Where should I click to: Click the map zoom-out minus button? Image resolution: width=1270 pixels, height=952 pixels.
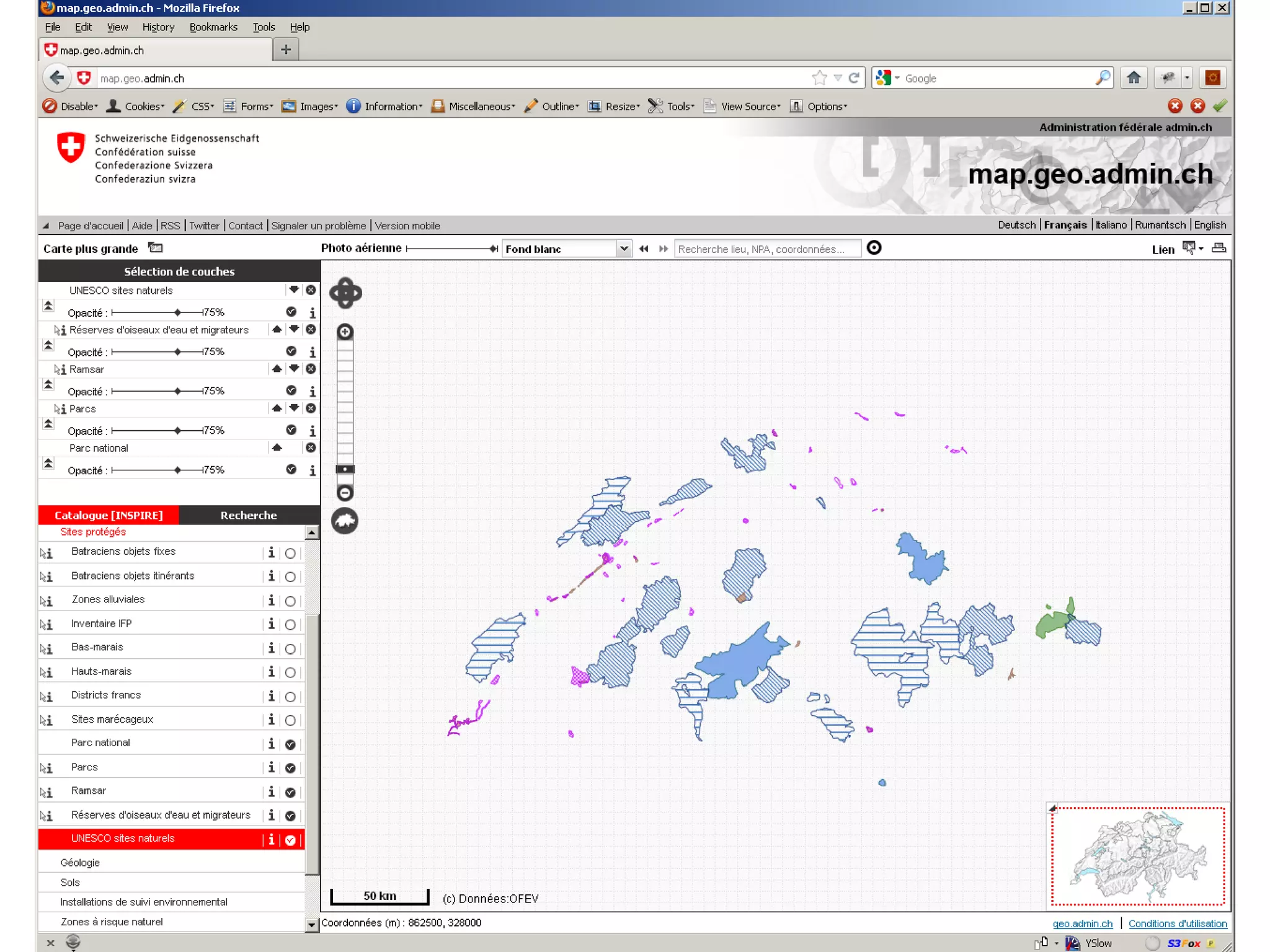click(x=345, y=493)
